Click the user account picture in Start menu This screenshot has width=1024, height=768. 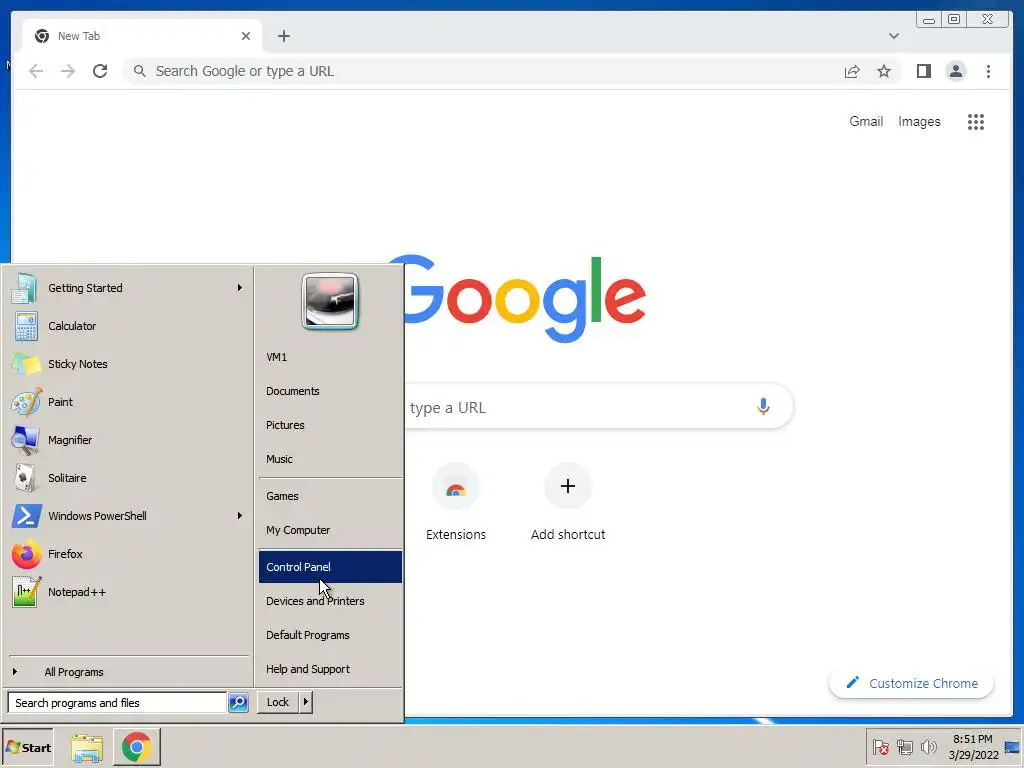tap(330, 301)
